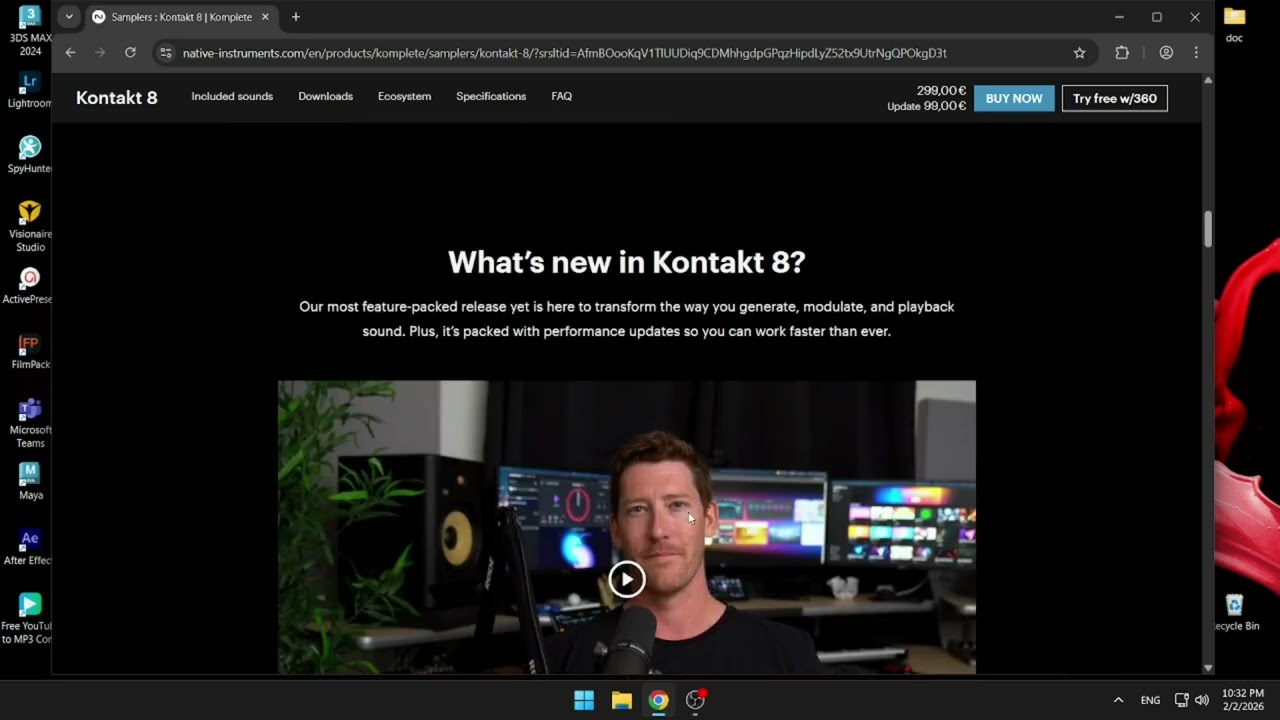Screen dimensions: 1280x720
Task: Open SpyHunter desktop icon
Action: [30, 155]
